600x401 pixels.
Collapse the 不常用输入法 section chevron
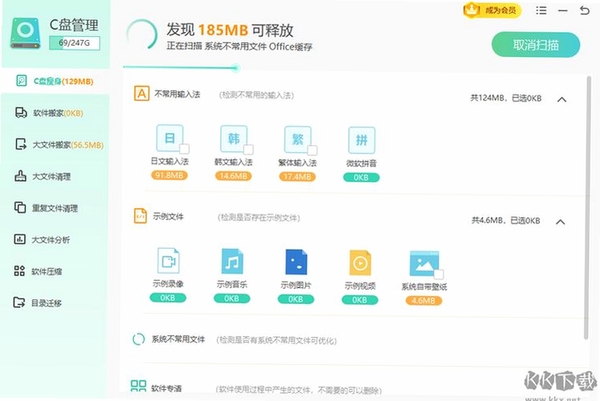562,99
